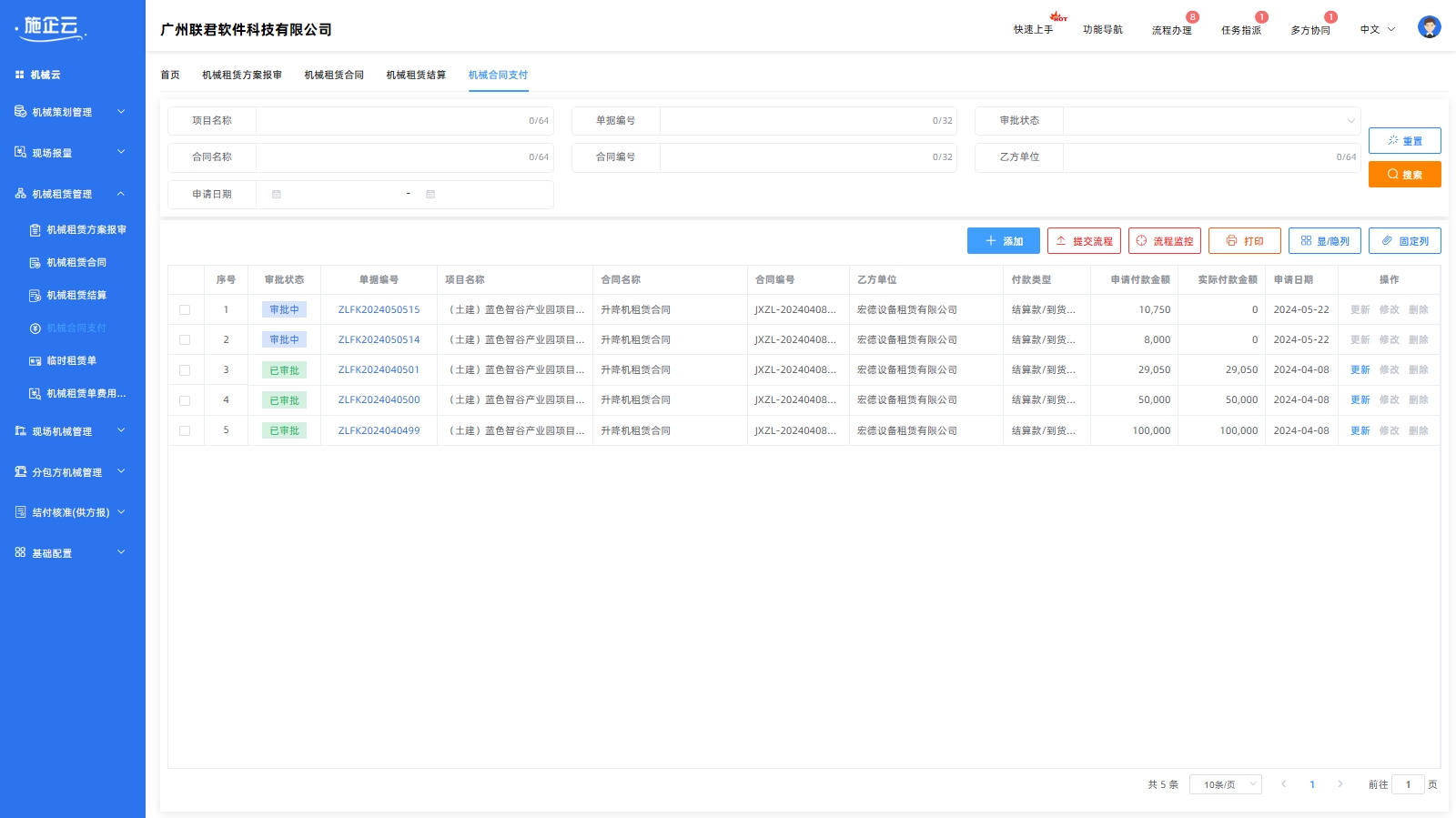
Task: Open the ZLFK2024050515 document link
Action: 379,310
